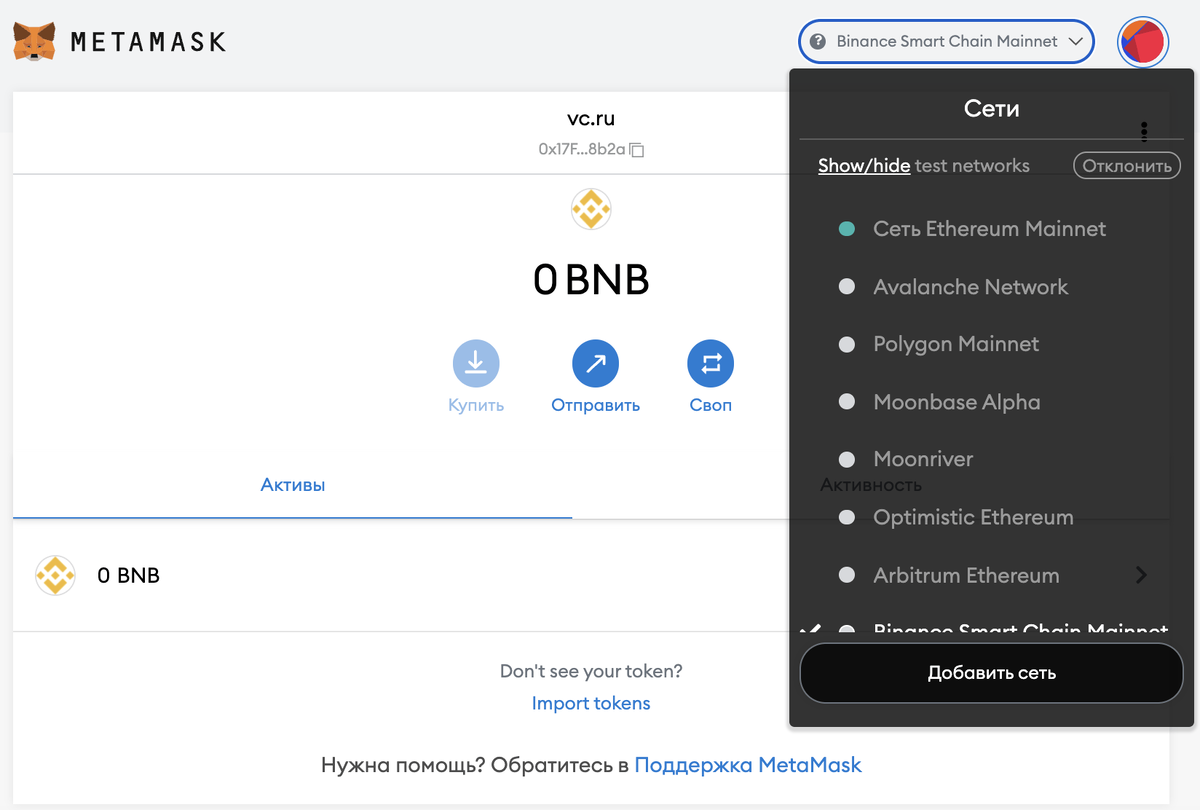Image resolution: width=1200 pixels, height=810 pixels.
Task: Click the Своп swap icon
Action: (x=711, y=364)
